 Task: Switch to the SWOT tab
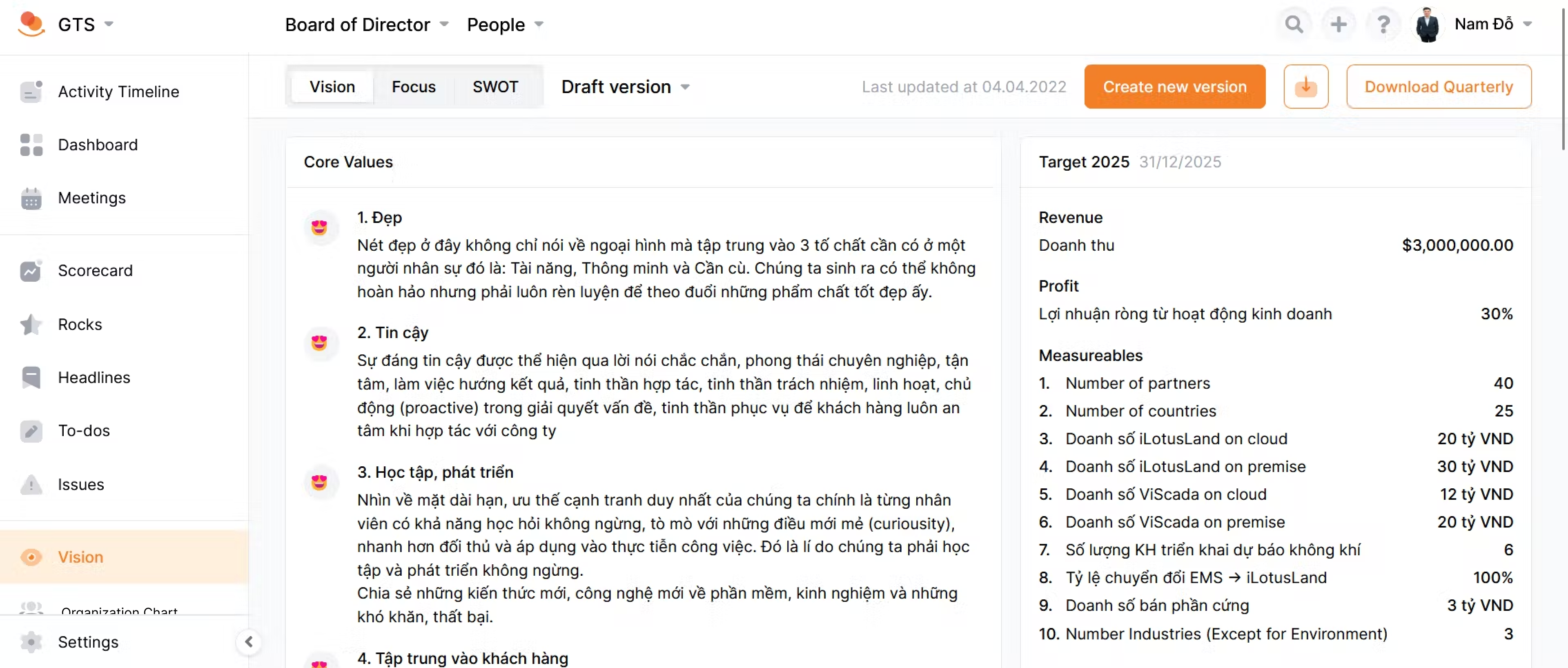495,87
